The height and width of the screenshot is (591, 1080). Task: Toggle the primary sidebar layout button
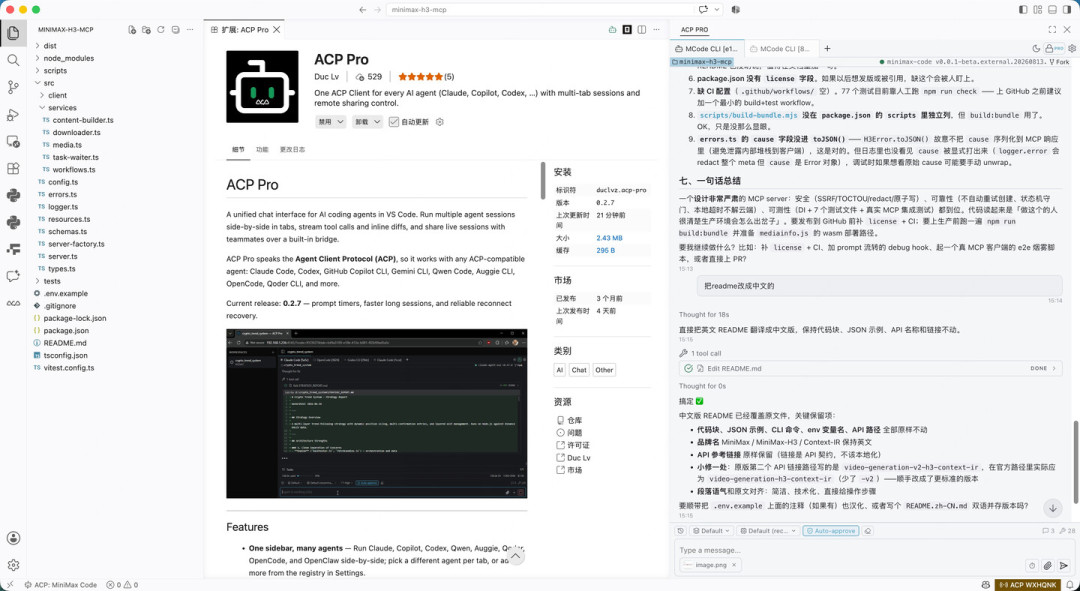point(1023,10)
